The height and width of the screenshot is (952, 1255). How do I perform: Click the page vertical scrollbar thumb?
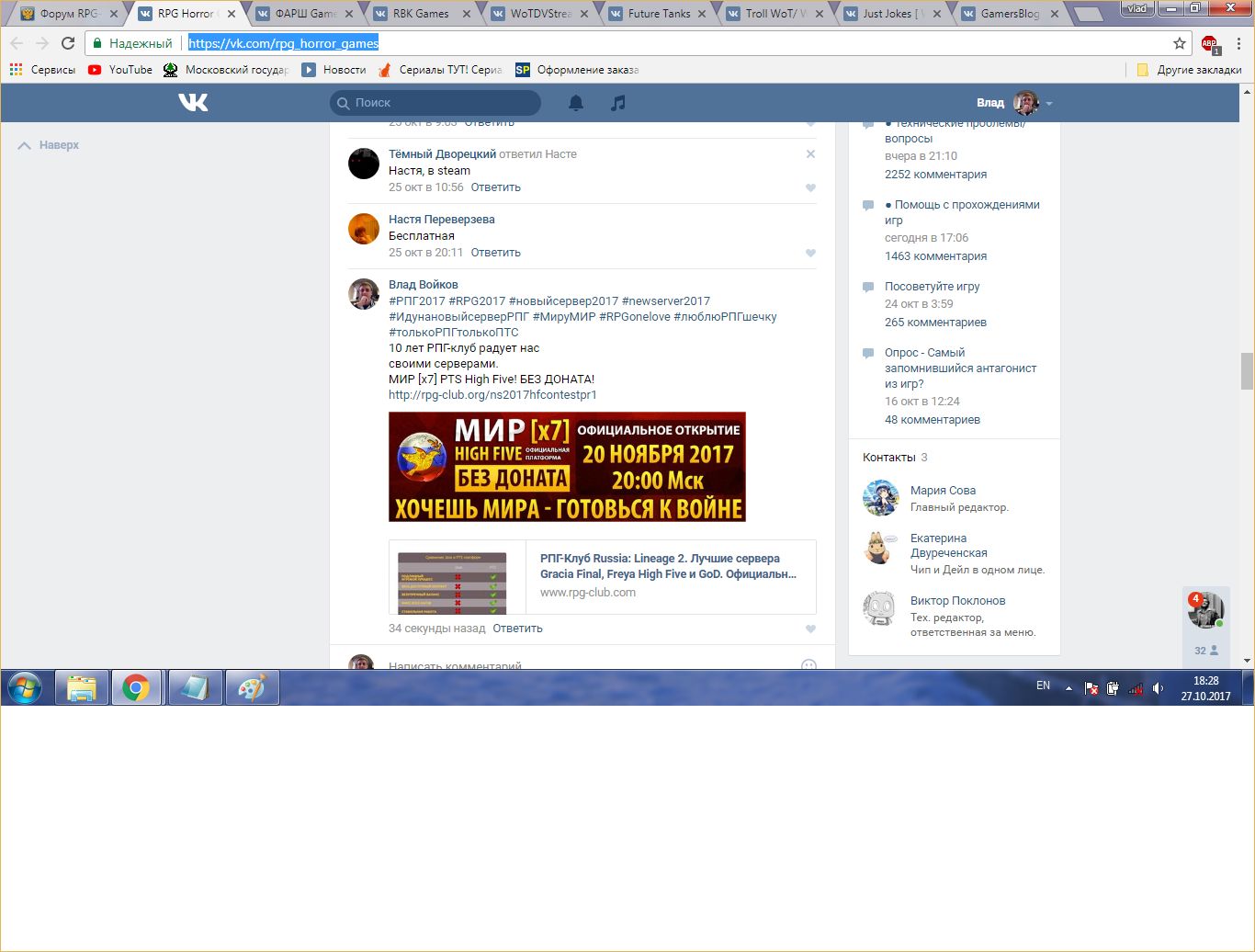1247,371
